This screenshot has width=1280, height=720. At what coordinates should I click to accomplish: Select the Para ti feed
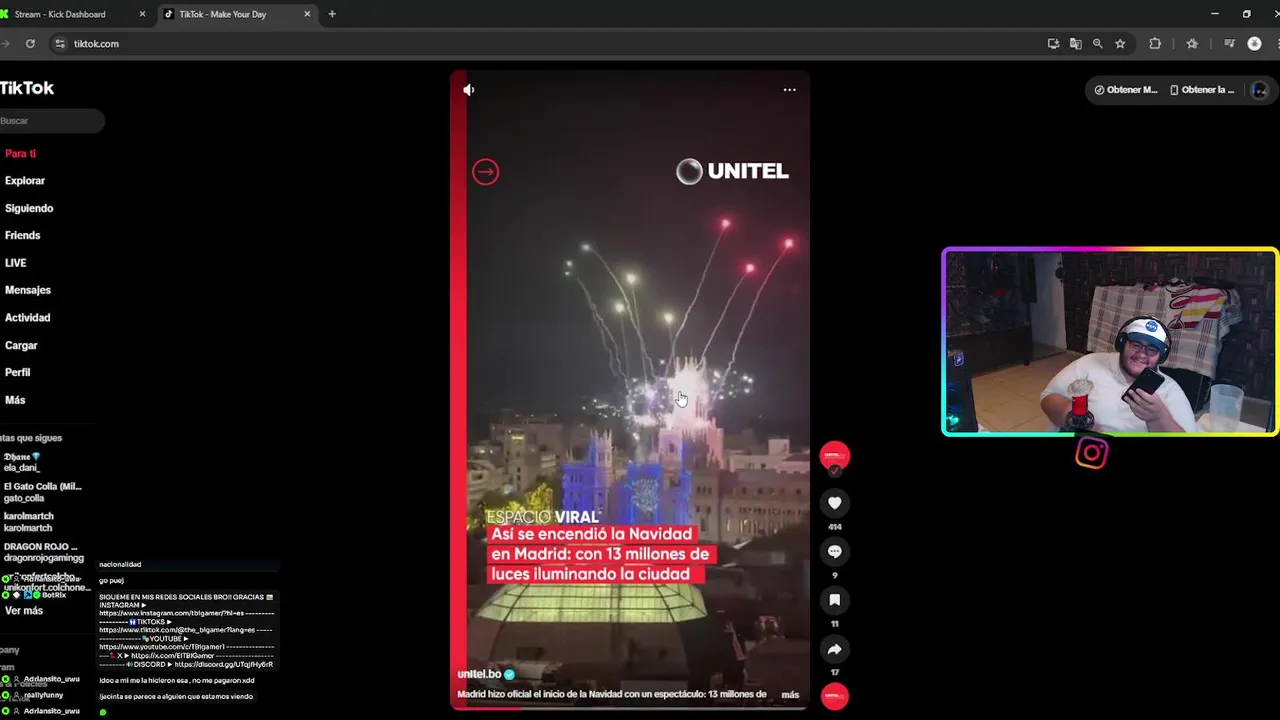point(20,154)
